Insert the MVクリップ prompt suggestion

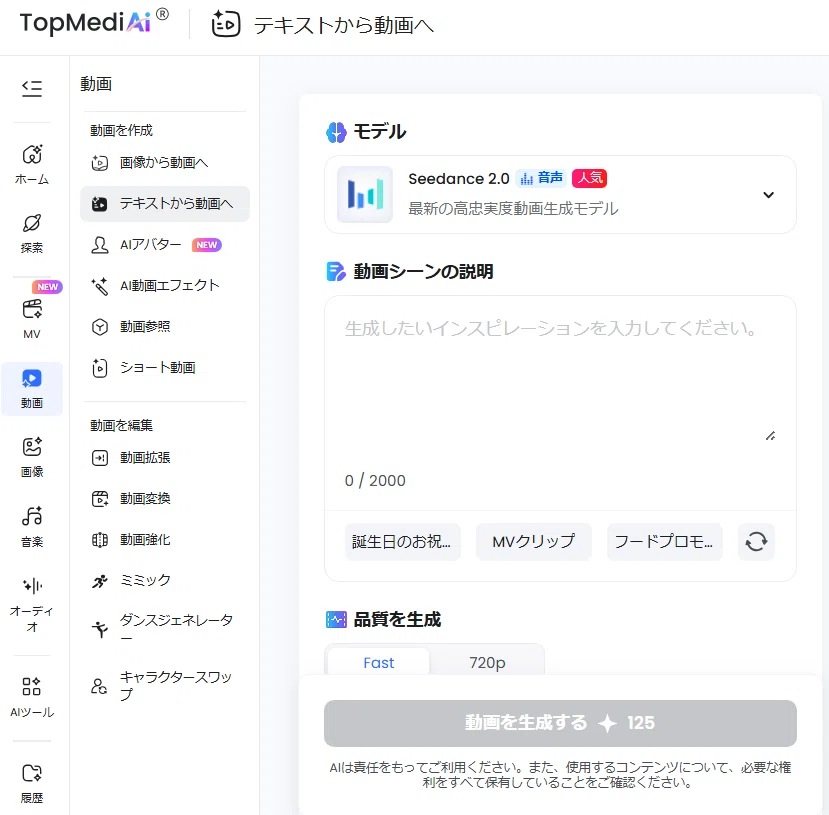[533, 542]
